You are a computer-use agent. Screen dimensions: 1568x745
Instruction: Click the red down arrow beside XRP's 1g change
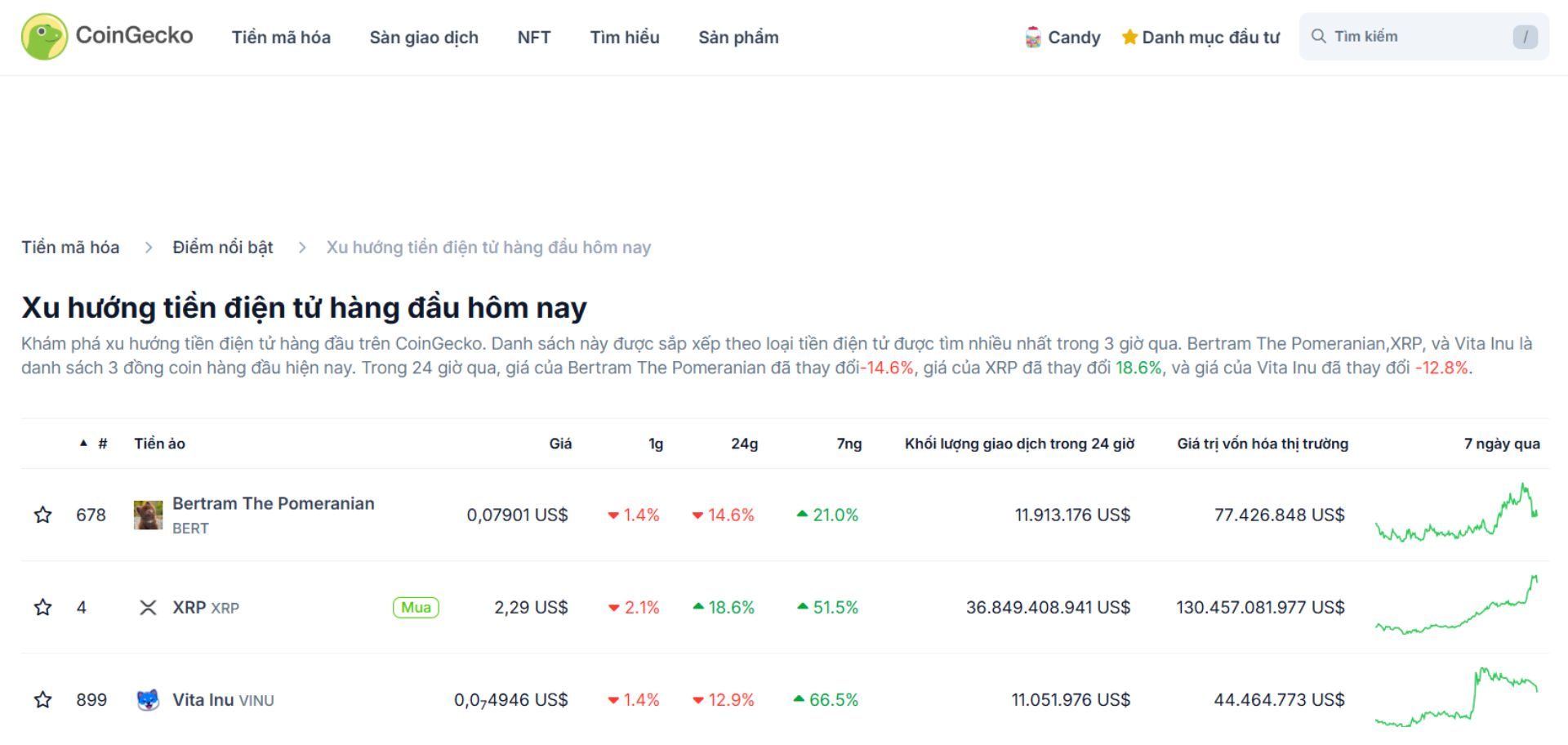point(613,607)
